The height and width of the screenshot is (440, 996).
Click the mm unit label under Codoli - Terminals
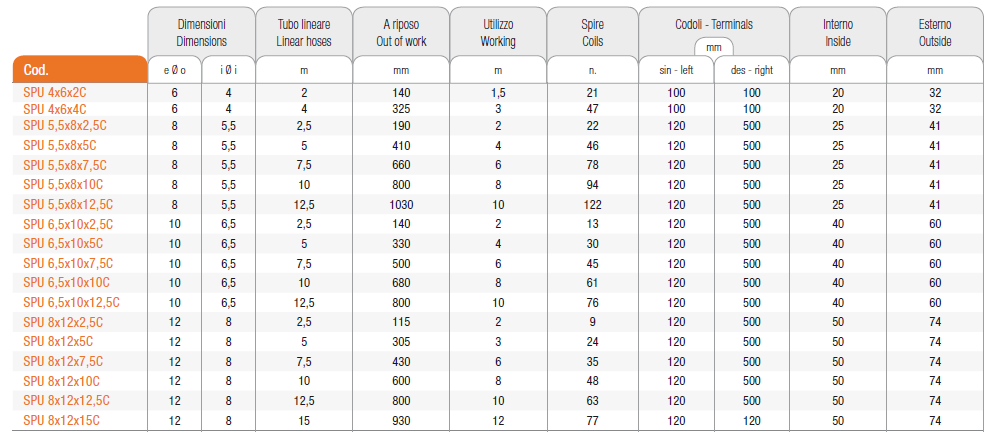(713, 47)
